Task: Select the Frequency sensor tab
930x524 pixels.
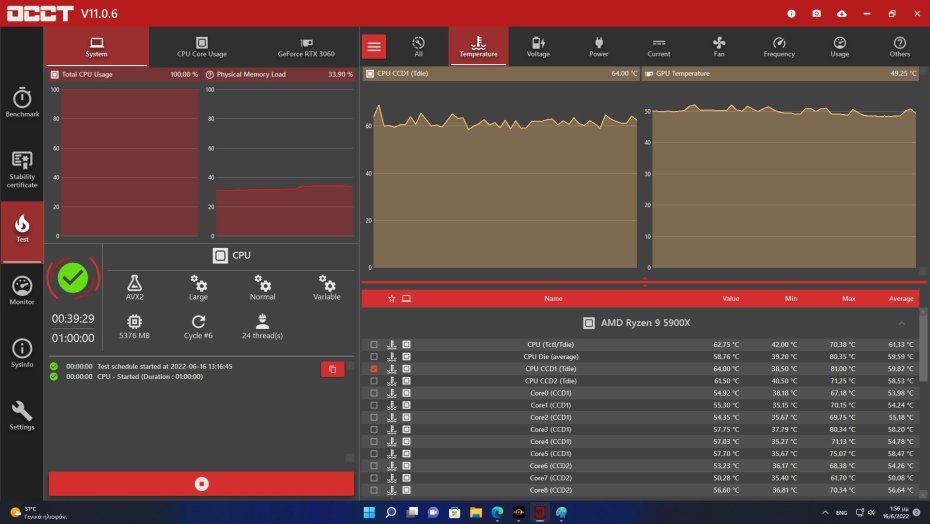Action: (x=779, y=46)
